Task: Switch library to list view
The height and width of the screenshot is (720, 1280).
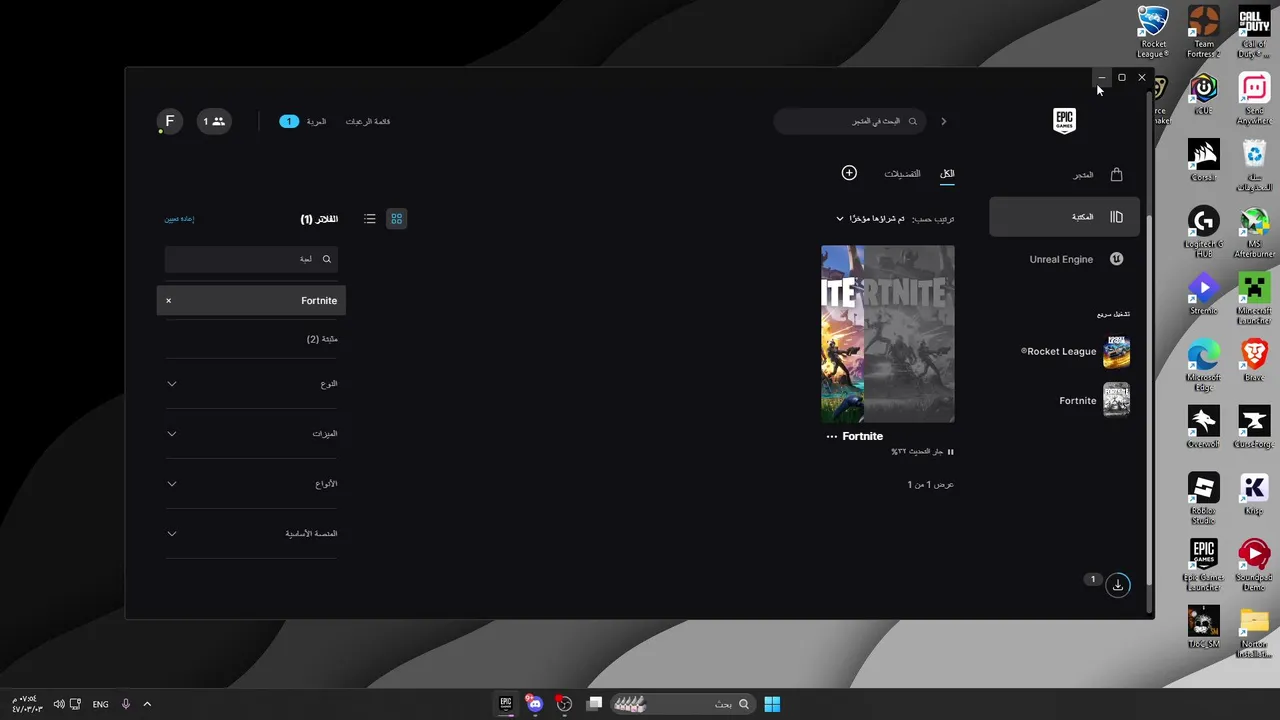Action: click(370, 218)
